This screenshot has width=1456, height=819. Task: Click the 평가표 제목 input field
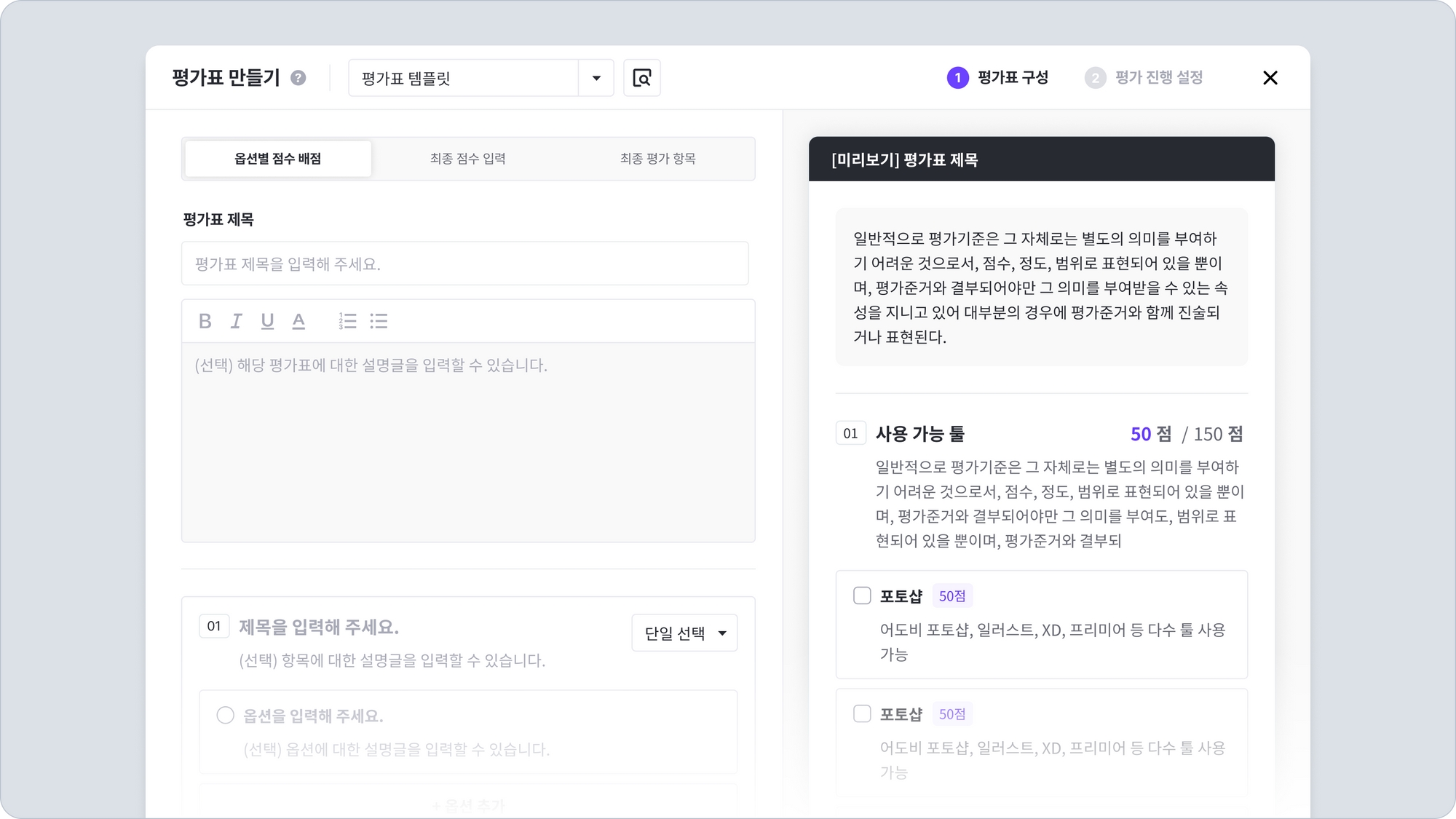[x=464, y=264]
